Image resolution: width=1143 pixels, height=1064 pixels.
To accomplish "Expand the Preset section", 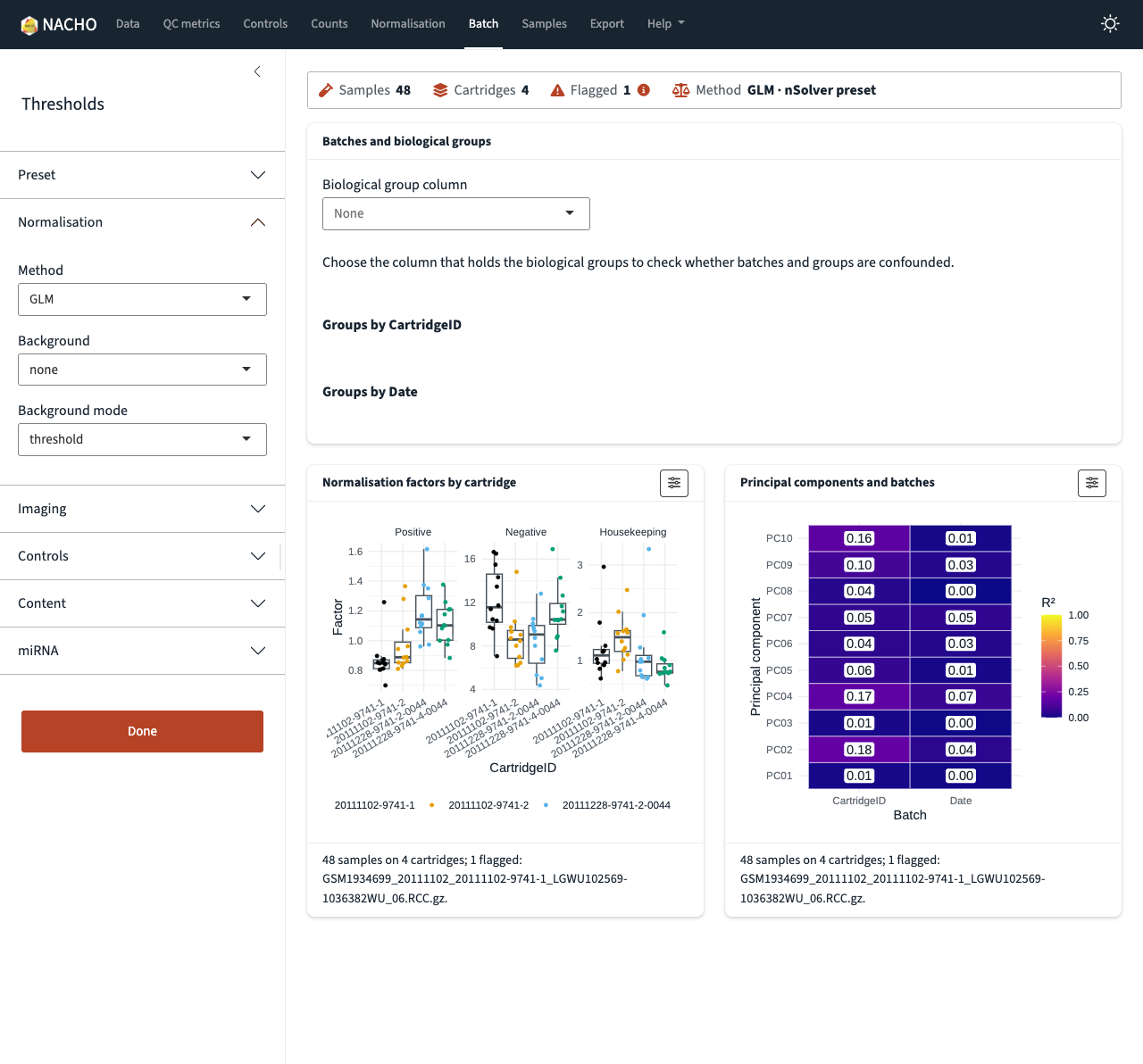I will pos(142,175).
